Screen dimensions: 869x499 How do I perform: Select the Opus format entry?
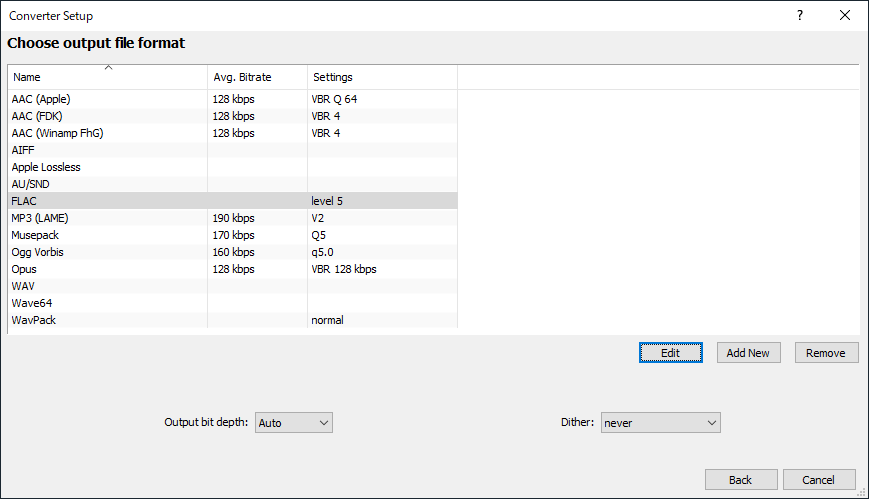point(24,269)
